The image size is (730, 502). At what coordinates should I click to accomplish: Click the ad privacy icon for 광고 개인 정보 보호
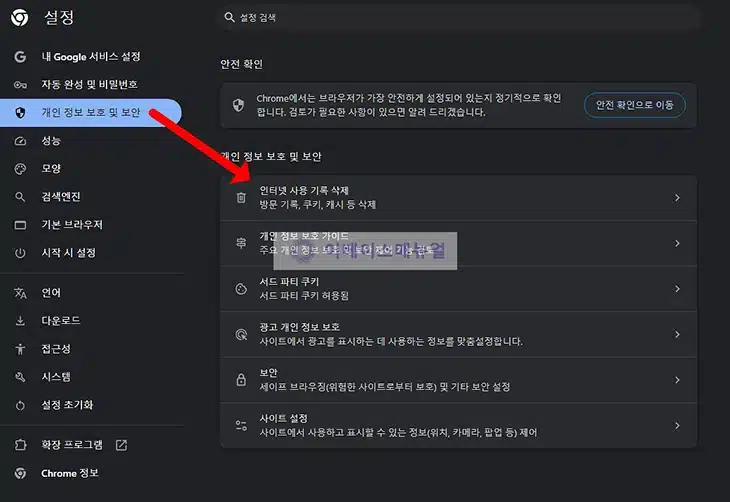(241, 334)
